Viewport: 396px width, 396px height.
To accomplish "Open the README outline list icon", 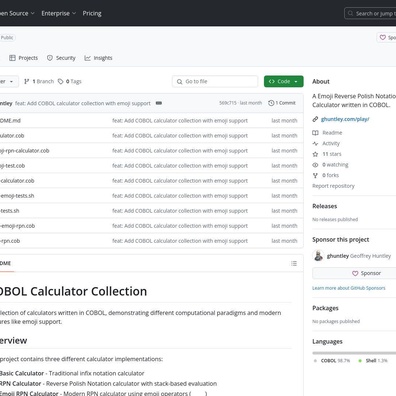I will click(x=294, y=263).
